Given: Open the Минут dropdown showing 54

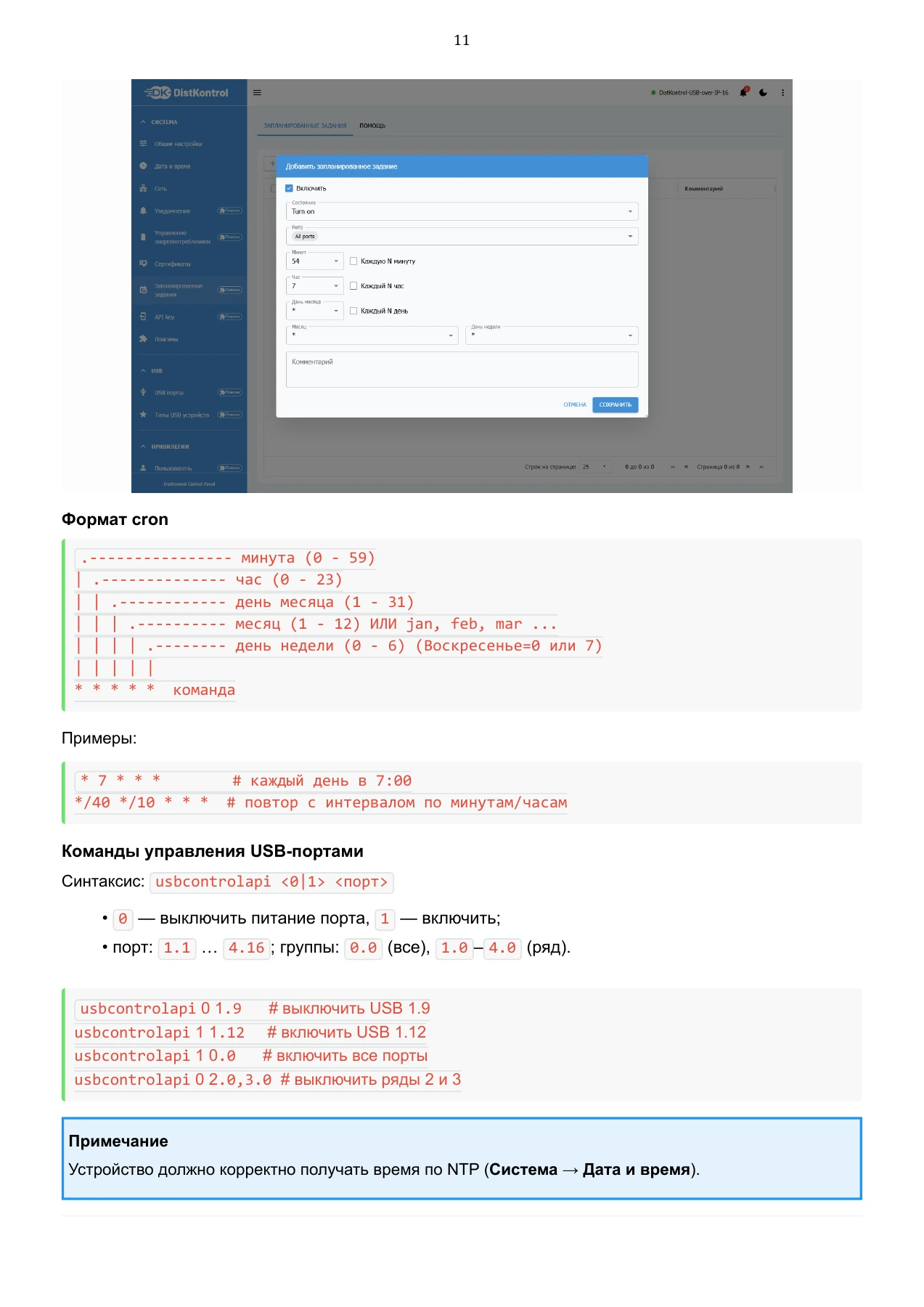Looking at the screenshot, I should click(x=315, y=261).
